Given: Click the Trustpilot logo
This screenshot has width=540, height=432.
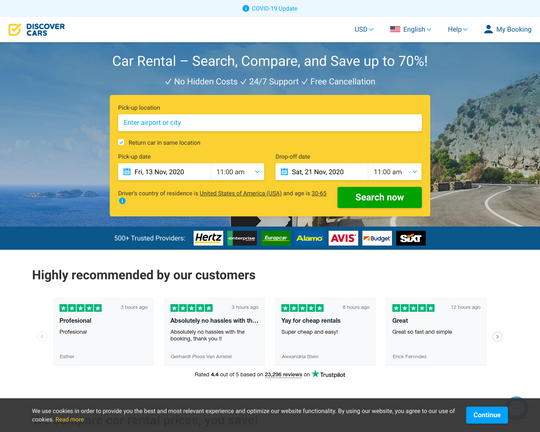Looking at the screenshot, I should coord(329,374).
